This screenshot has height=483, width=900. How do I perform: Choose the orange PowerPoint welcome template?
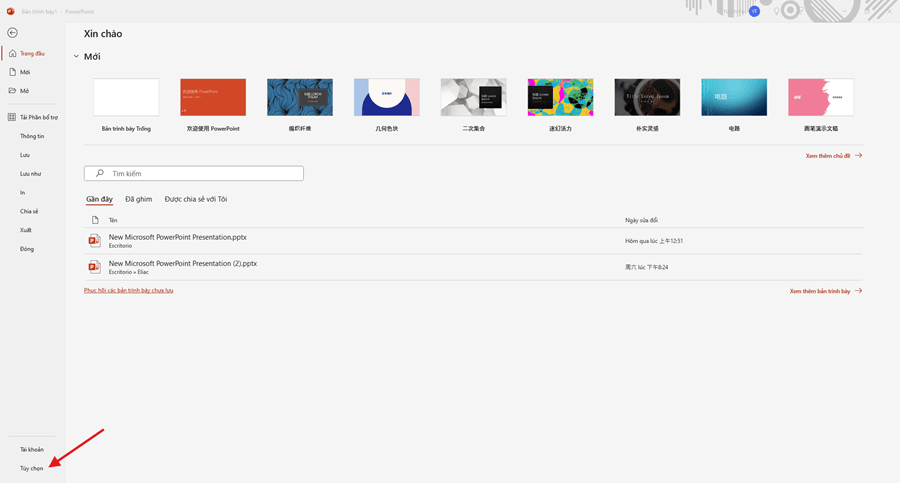213,98
